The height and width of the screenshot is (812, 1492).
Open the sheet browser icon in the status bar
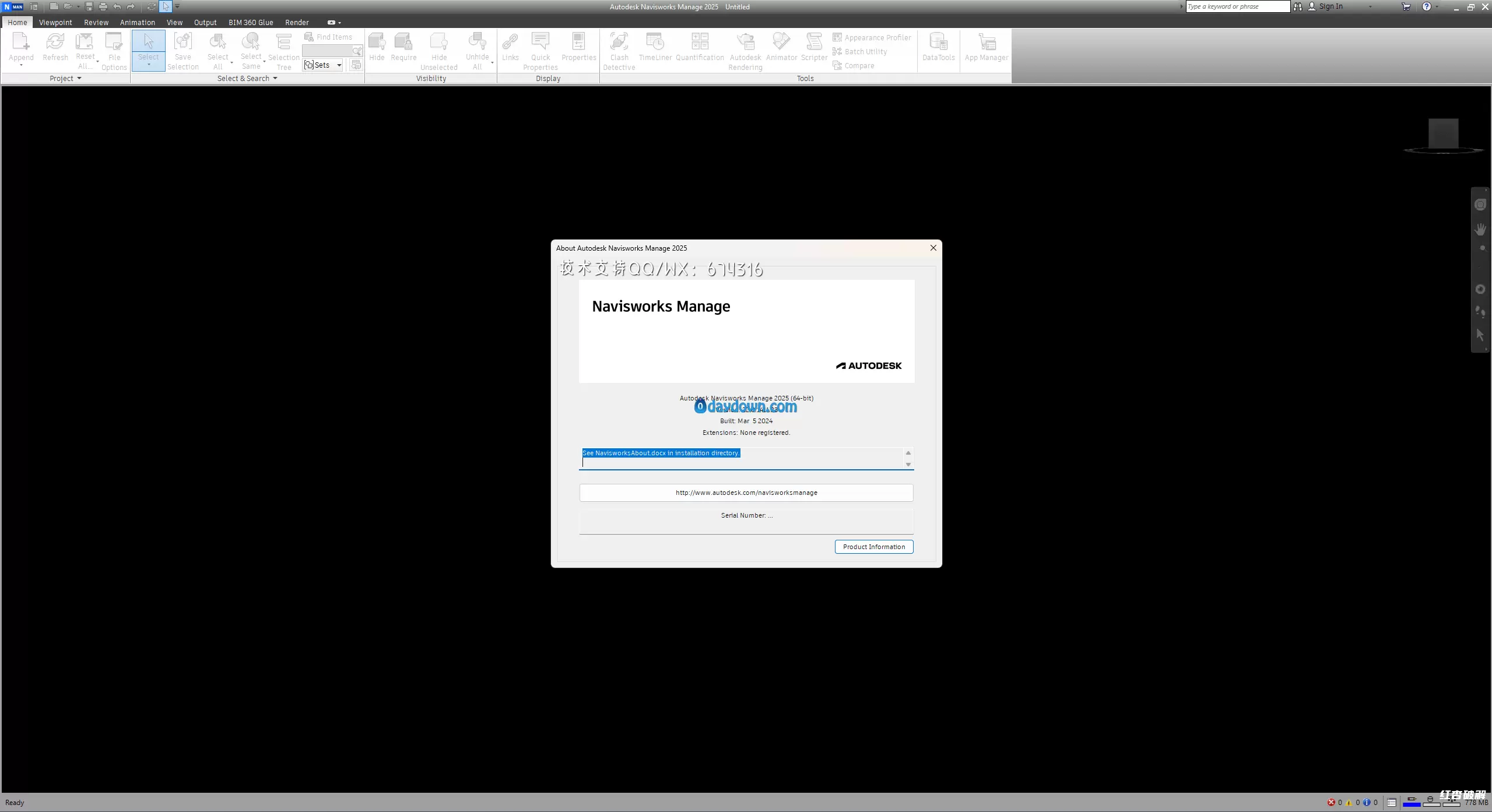pyautogui.click(x=1391, y=803)
